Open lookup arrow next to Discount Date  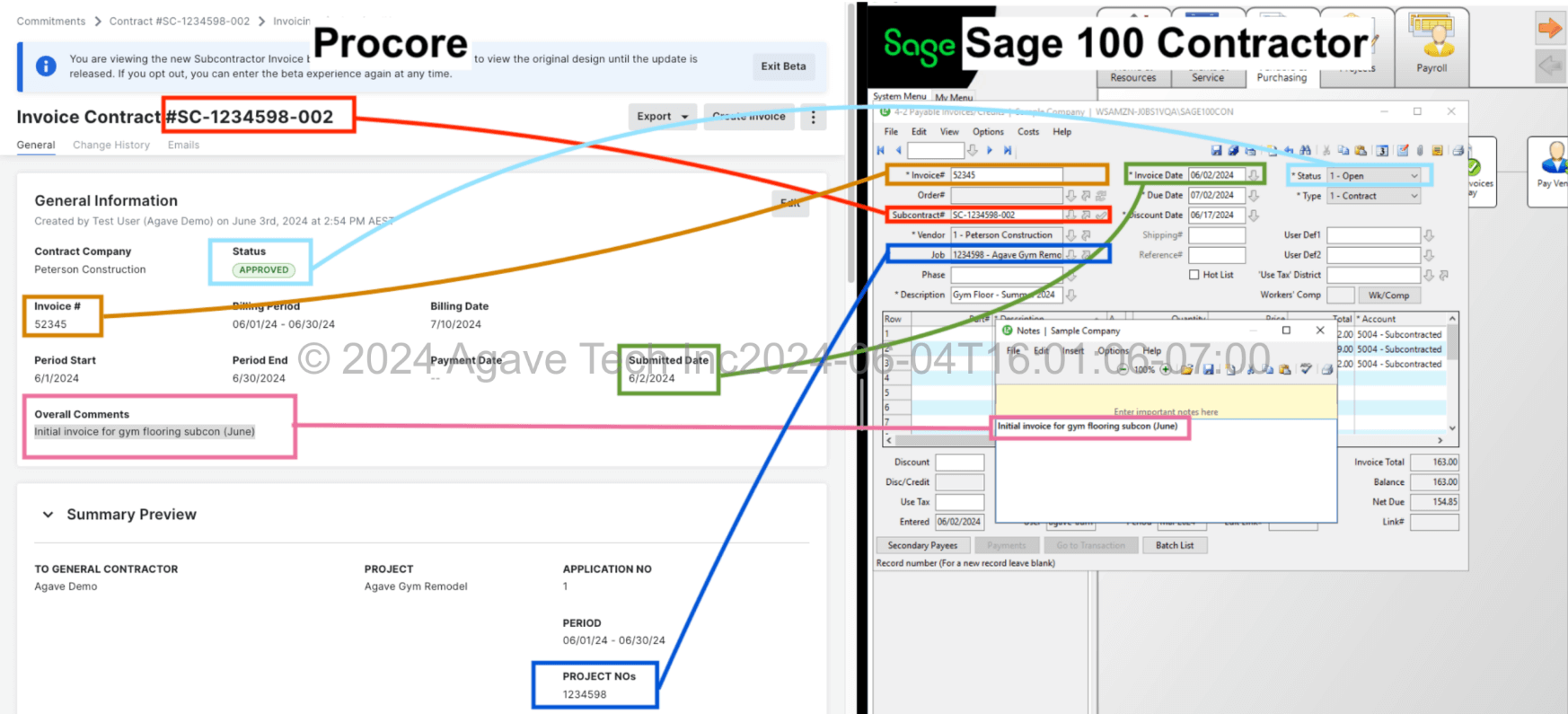click(x=1254, y=216)
